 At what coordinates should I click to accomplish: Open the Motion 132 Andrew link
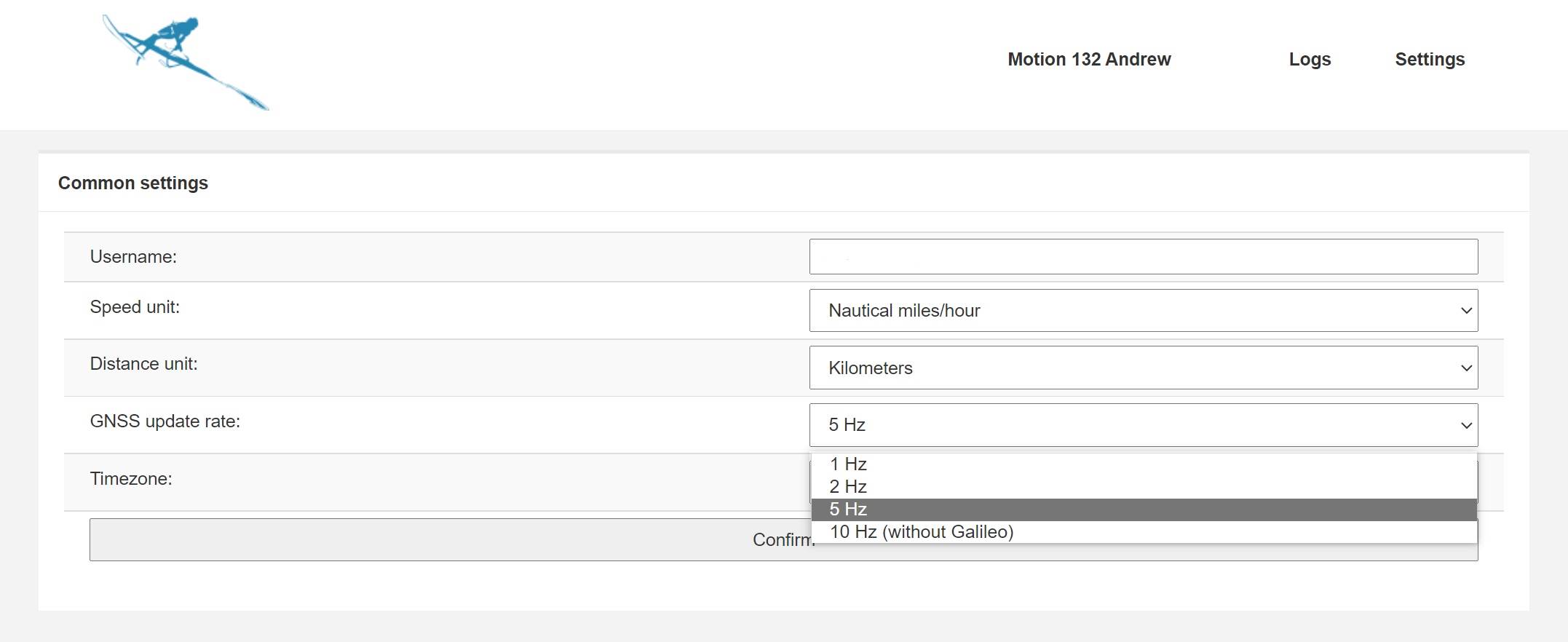point(1089,60)
